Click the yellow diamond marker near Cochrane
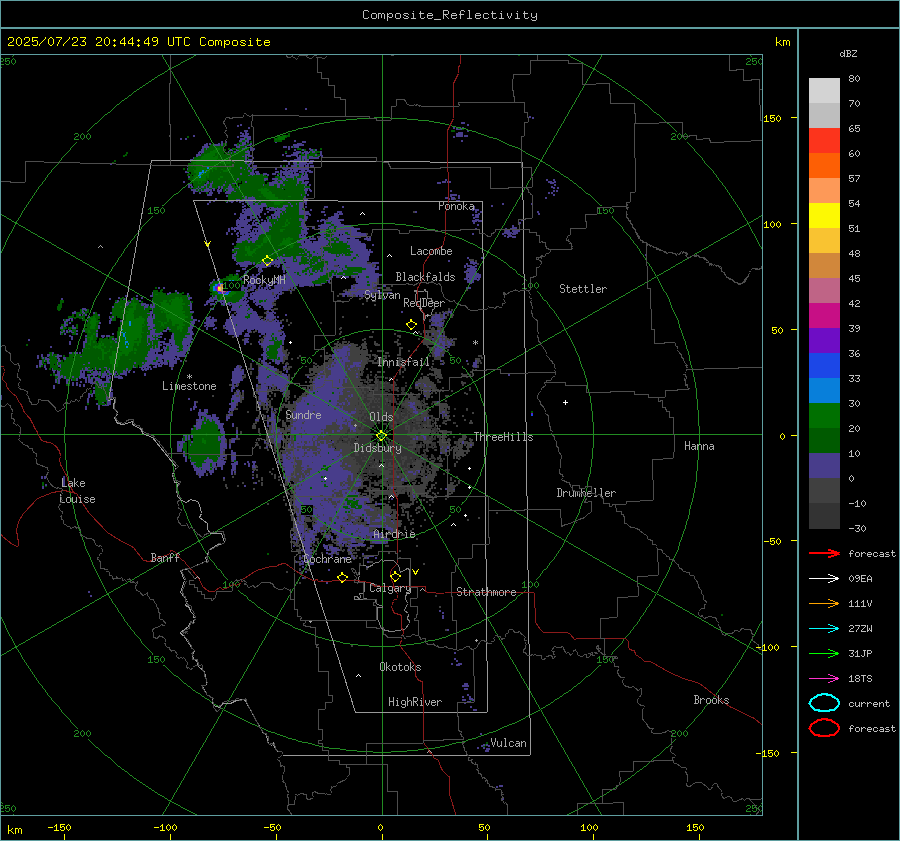Image resolution: width=900 pixels, height=841 pixels. tap(343, 578)
